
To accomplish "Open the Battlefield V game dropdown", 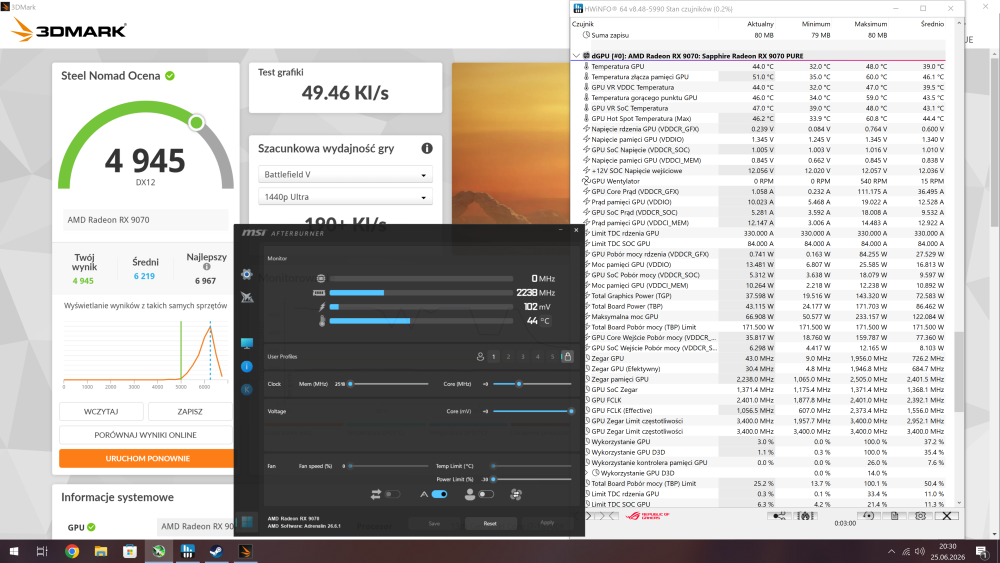I will [345, 174].
